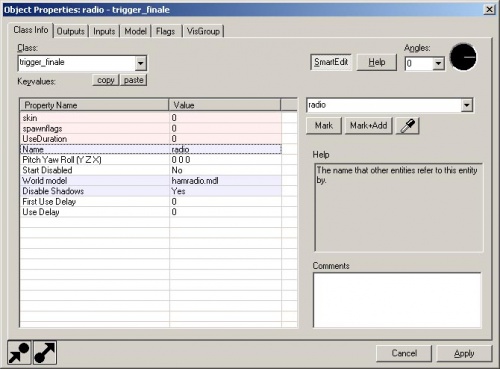The image size is (500, 369).
Task: Open the Outputs tab
Action: coord(71,31)
